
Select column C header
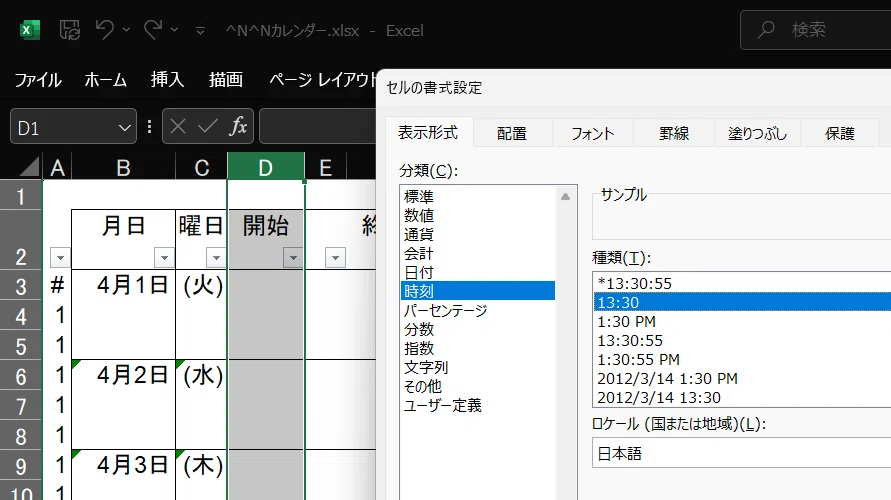(202, 168)
